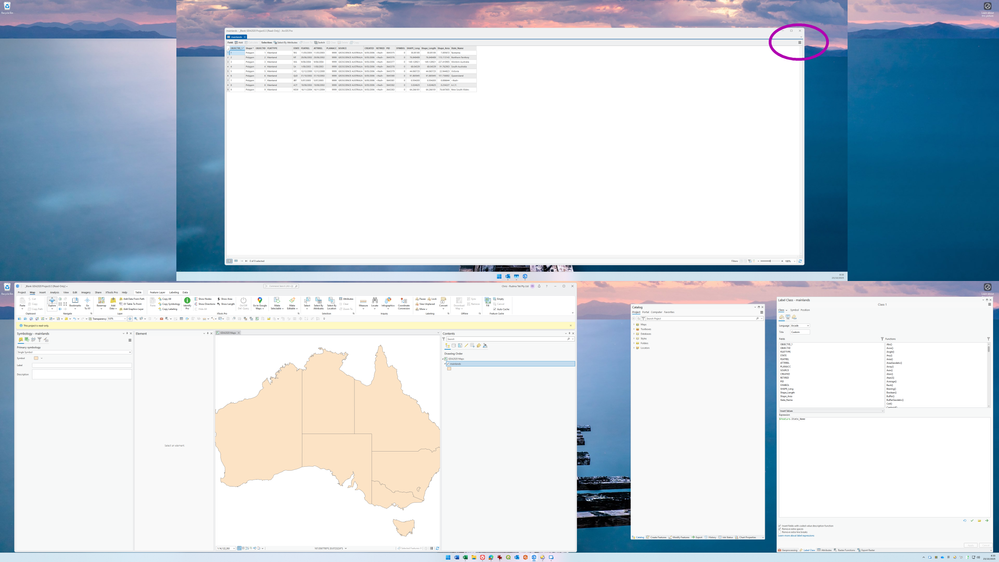The image size is (999, 562).
Task: Click the Add Data icon
Action: (113, 300)
